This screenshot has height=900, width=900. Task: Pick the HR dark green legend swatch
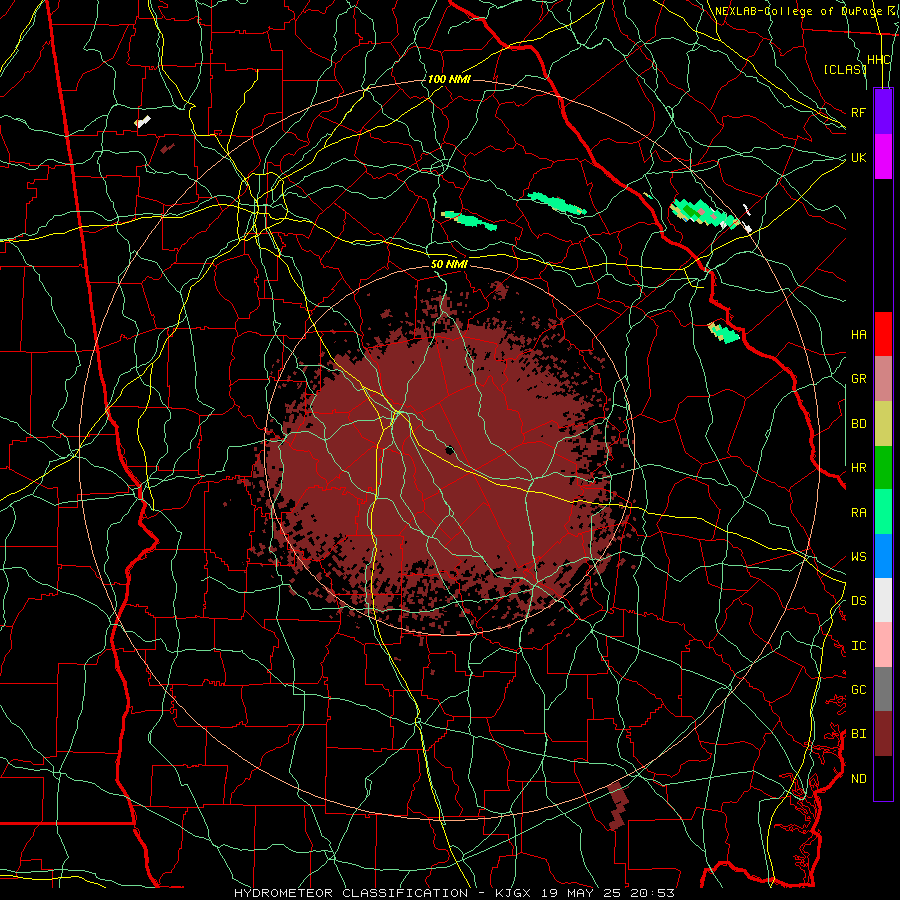click(x=883, y=467)
